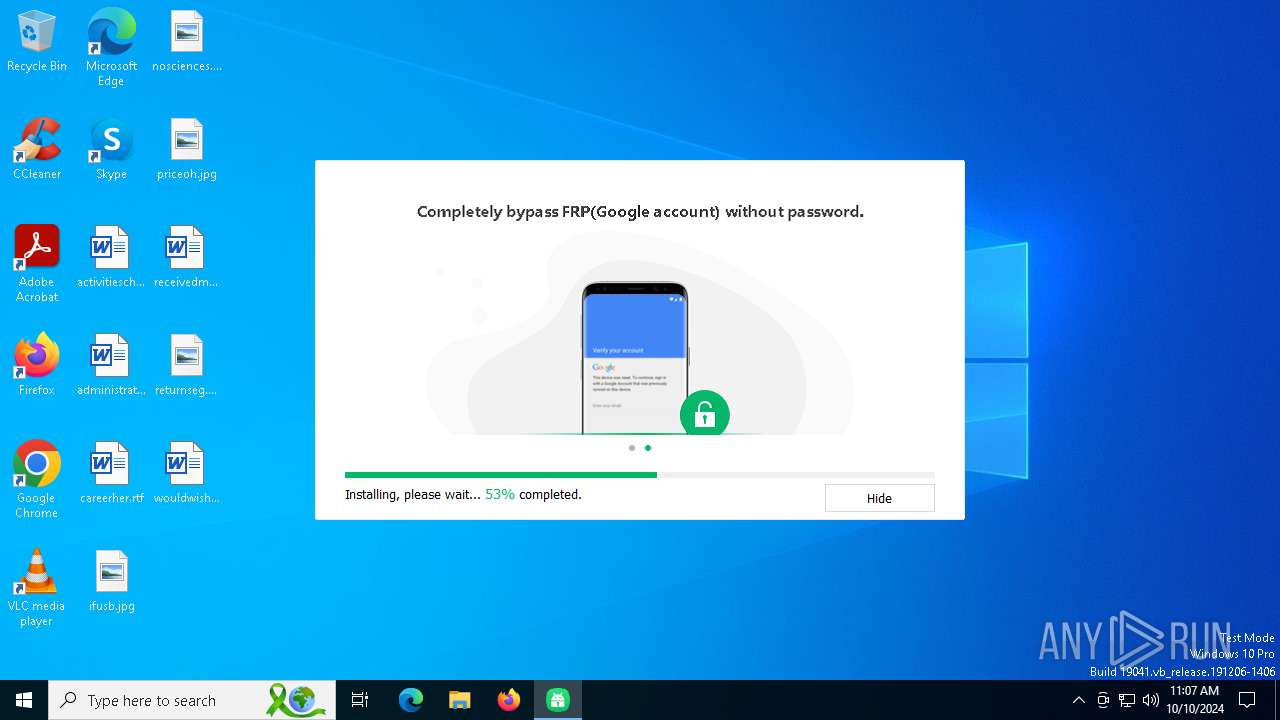Image resolution: width=1280 pixels, height=720 pixels.
Task: Open Task View from the taskbar
Action: pos(360,700)
